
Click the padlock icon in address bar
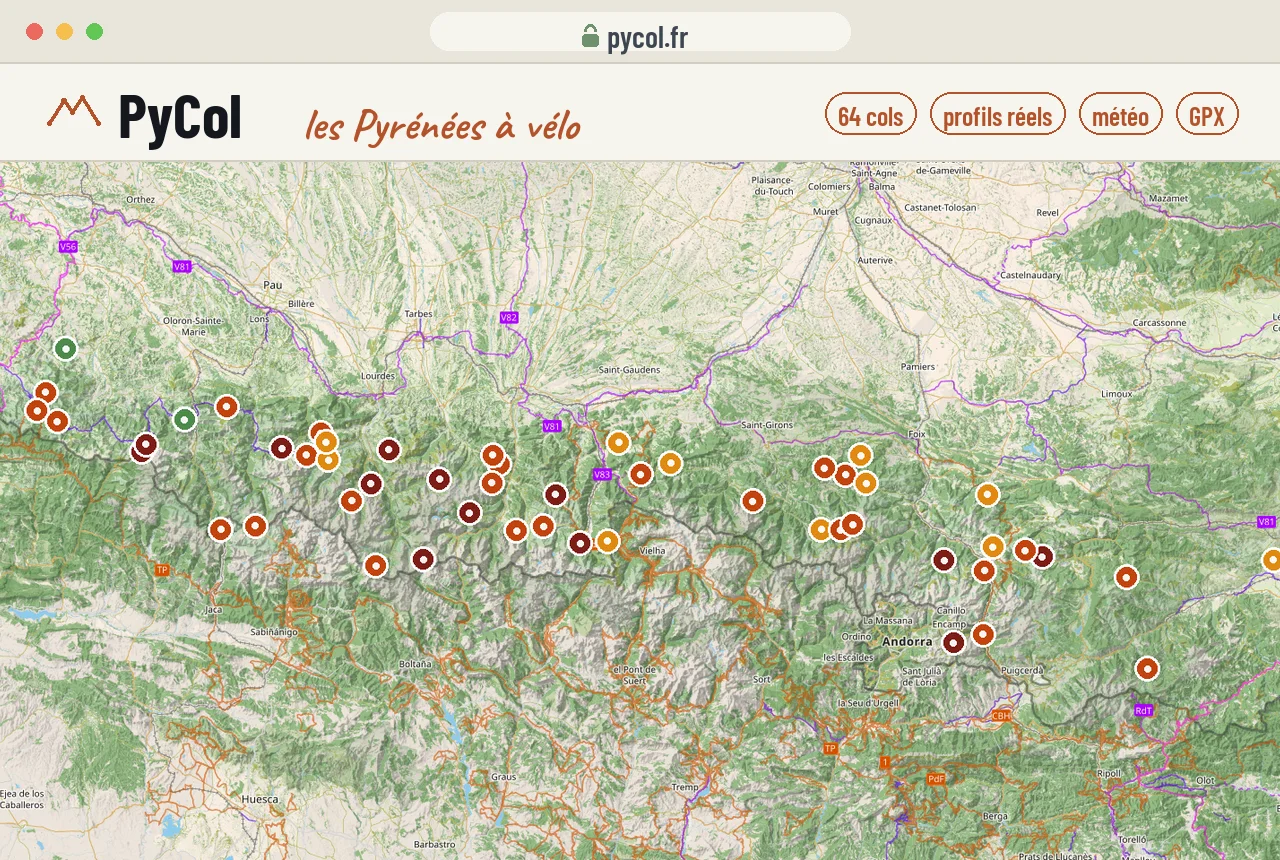[x=590, y=36]
